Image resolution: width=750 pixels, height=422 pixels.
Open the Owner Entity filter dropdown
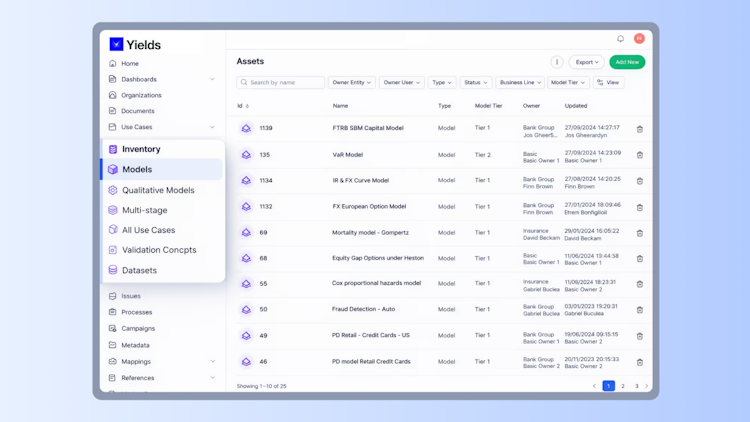point(352,82)
